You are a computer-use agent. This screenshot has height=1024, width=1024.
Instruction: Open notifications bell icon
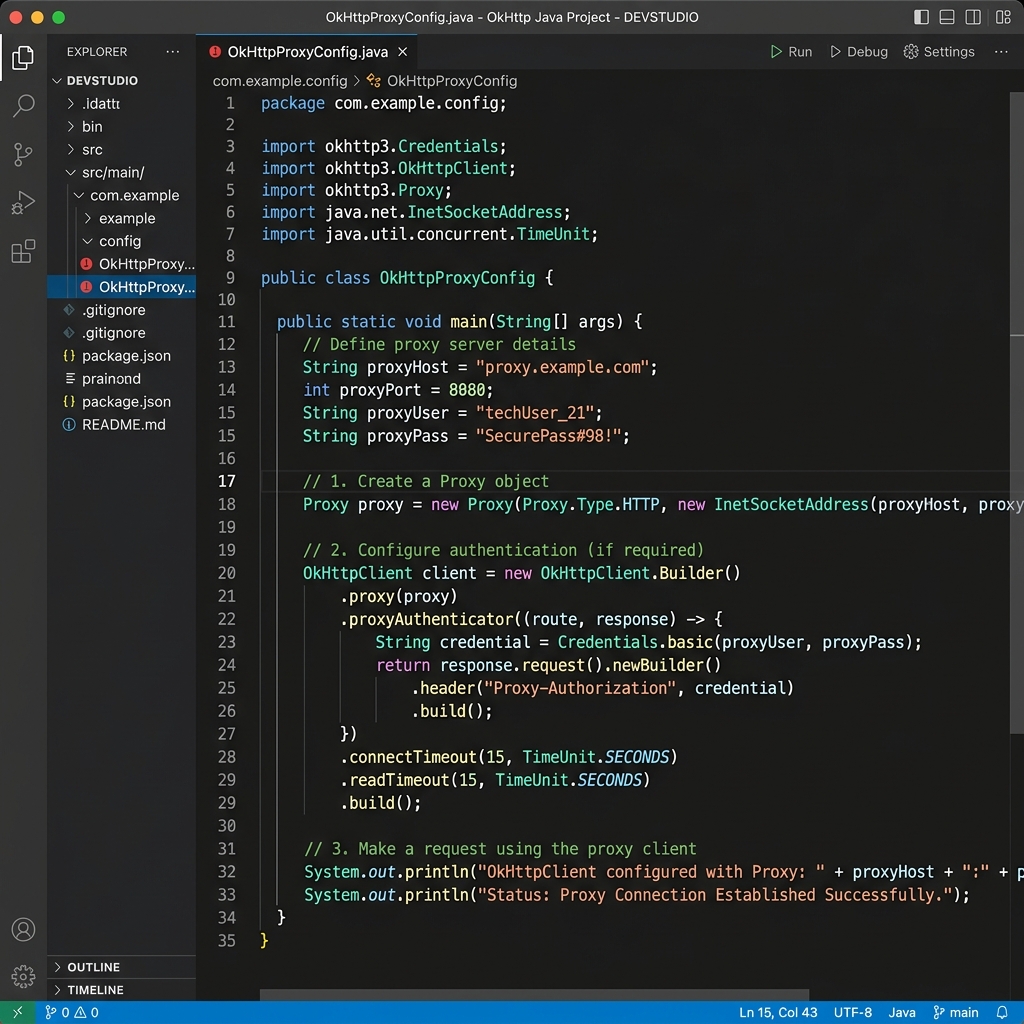point(1001,1012)
